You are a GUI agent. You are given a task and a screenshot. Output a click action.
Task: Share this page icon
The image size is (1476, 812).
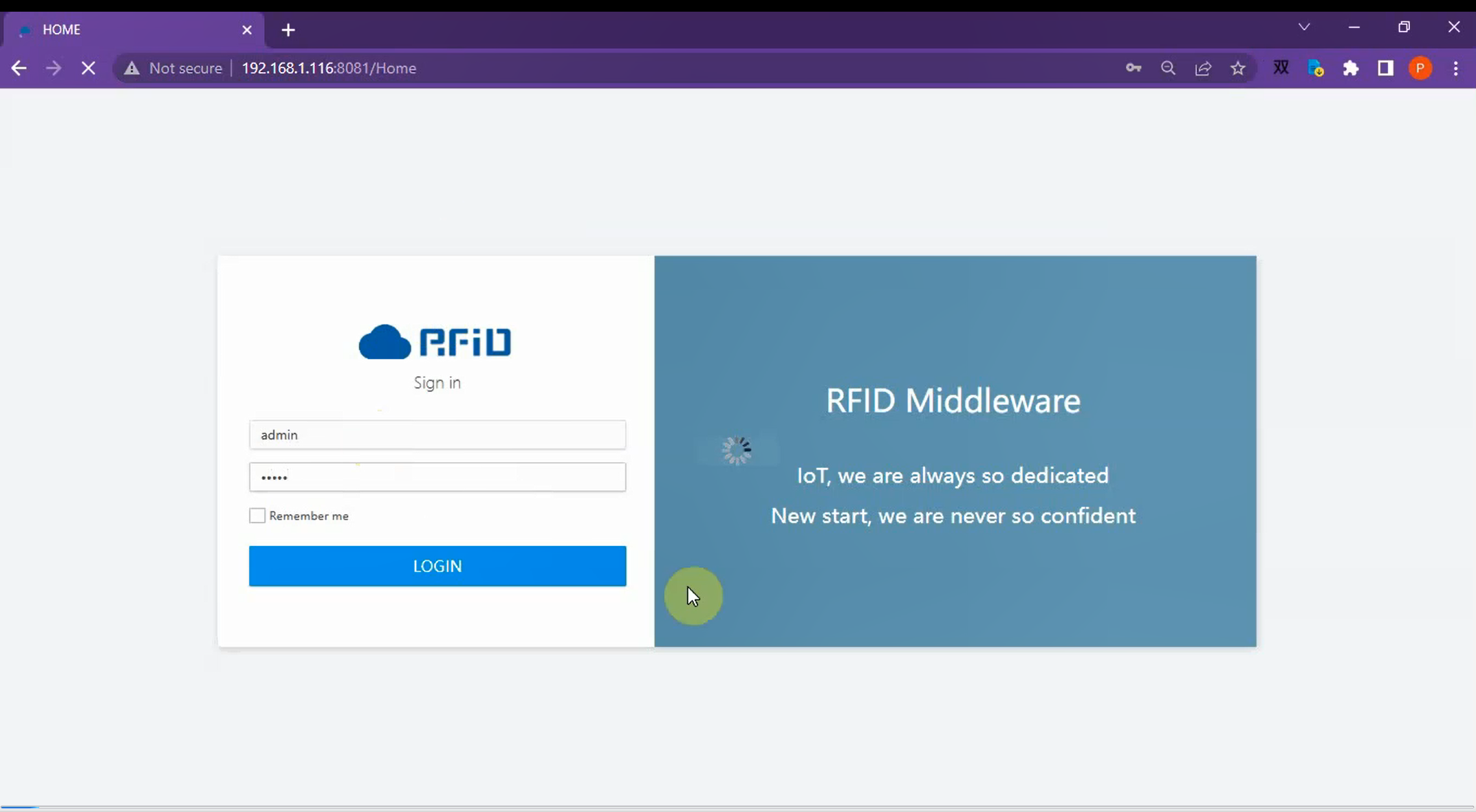click(x=1203, y=68)
